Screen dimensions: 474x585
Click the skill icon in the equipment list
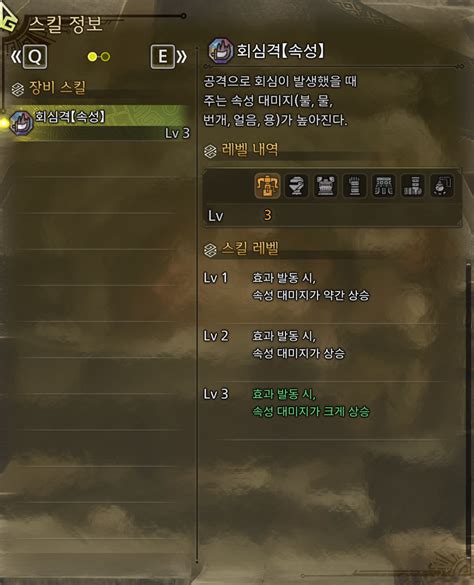tap(21, 123)
